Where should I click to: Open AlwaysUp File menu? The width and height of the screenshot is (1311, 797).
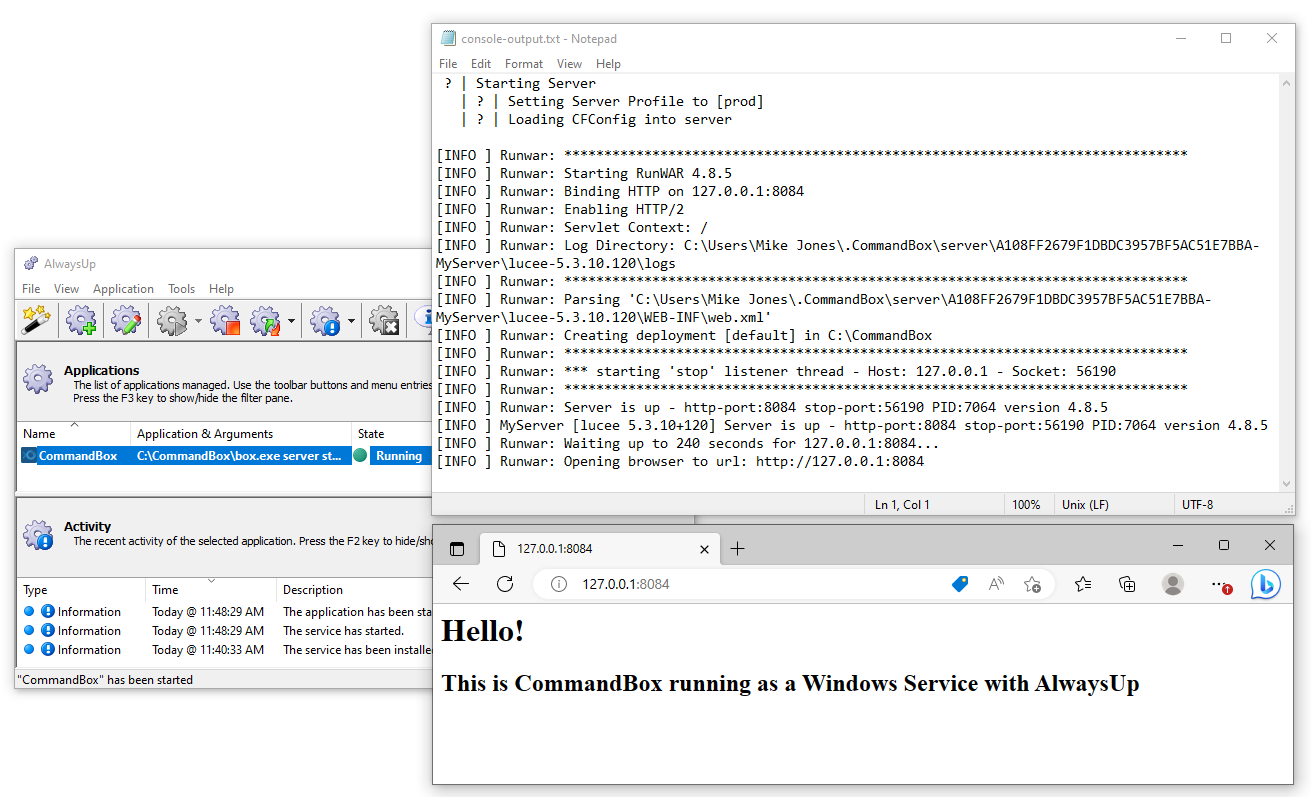[31, 289]
